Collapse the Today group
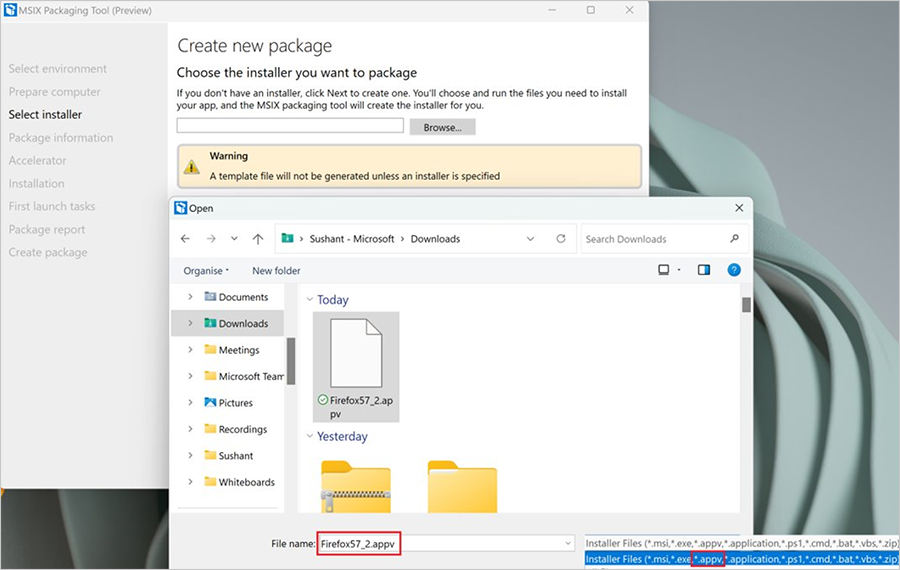 [x=309, y=300]
